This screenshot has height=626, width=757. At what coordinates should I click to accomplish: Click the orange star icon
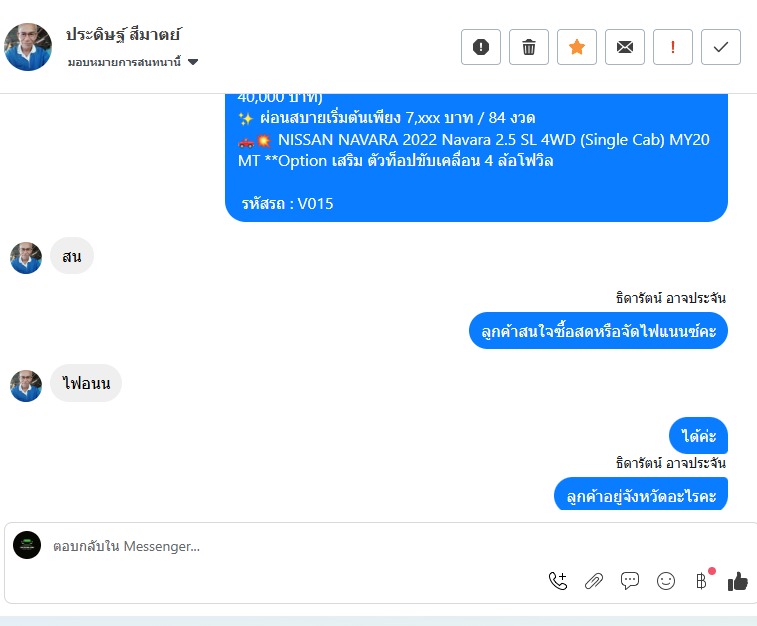pyautogui.click(x=577, y=47)
